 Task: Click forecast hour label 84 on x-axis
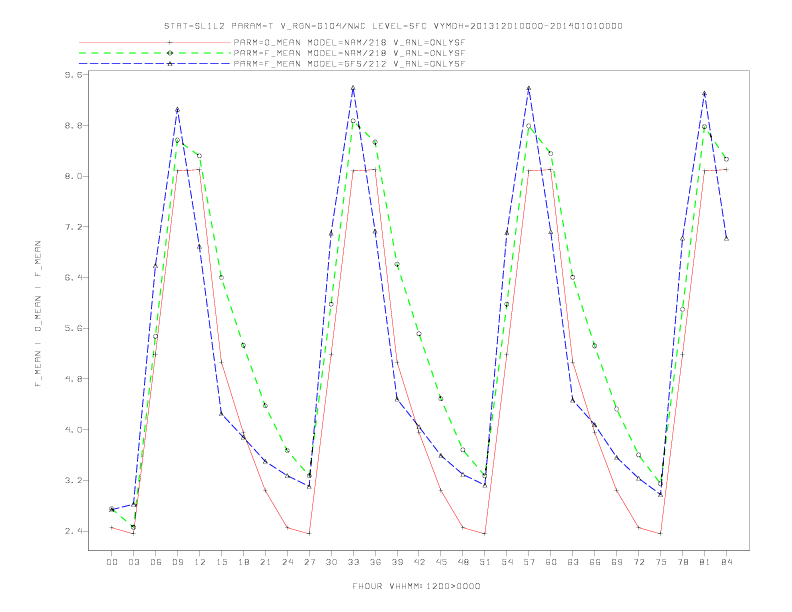tap(726, 562)
